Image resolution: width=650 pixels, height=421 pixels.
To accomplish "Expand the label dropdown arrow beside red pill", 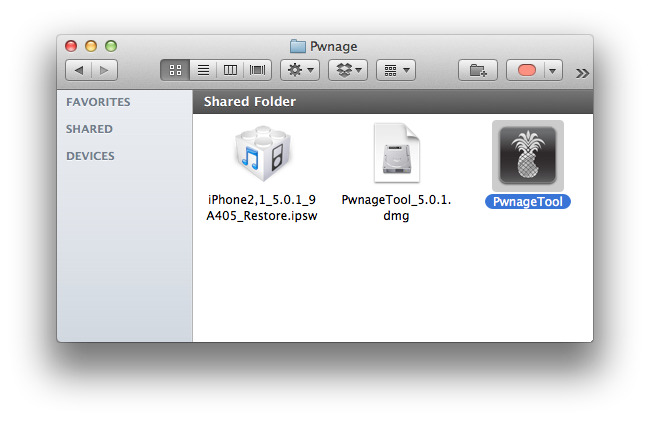I will [553, 71].
